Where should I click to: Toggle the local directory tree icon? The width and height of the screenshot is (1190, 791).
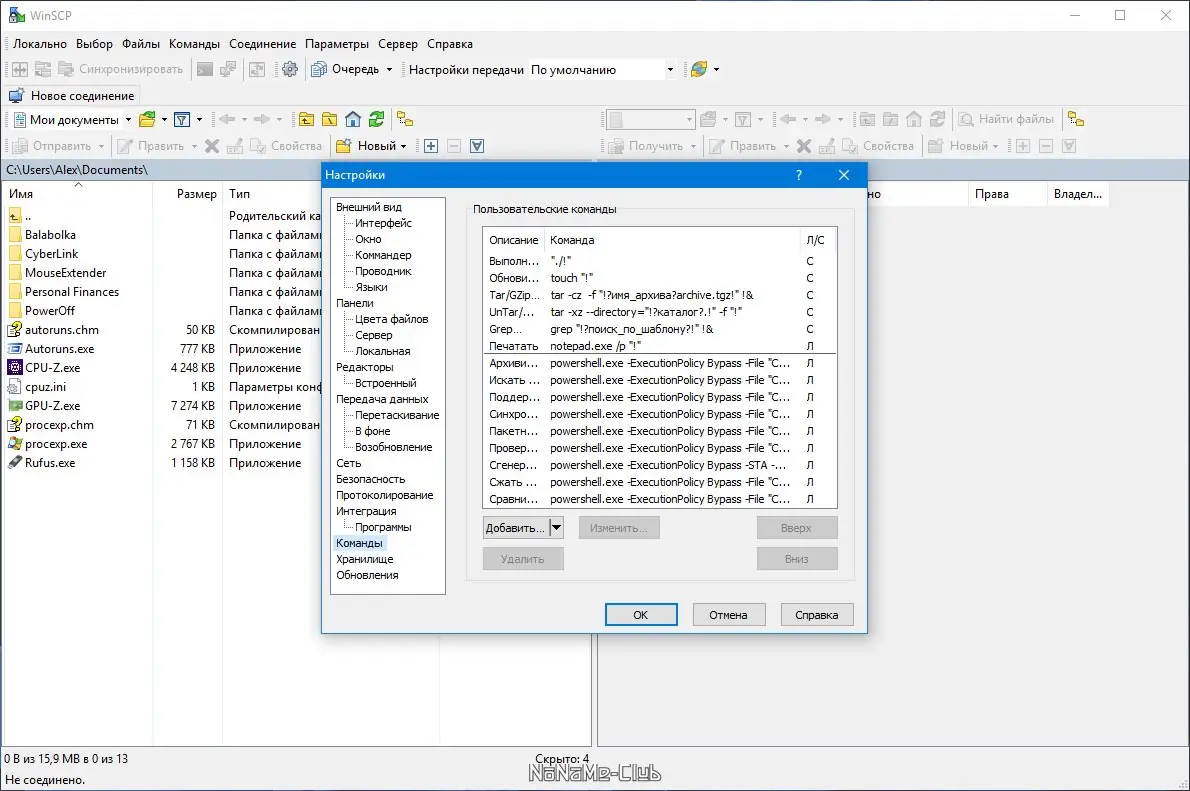tap(405, 119)
